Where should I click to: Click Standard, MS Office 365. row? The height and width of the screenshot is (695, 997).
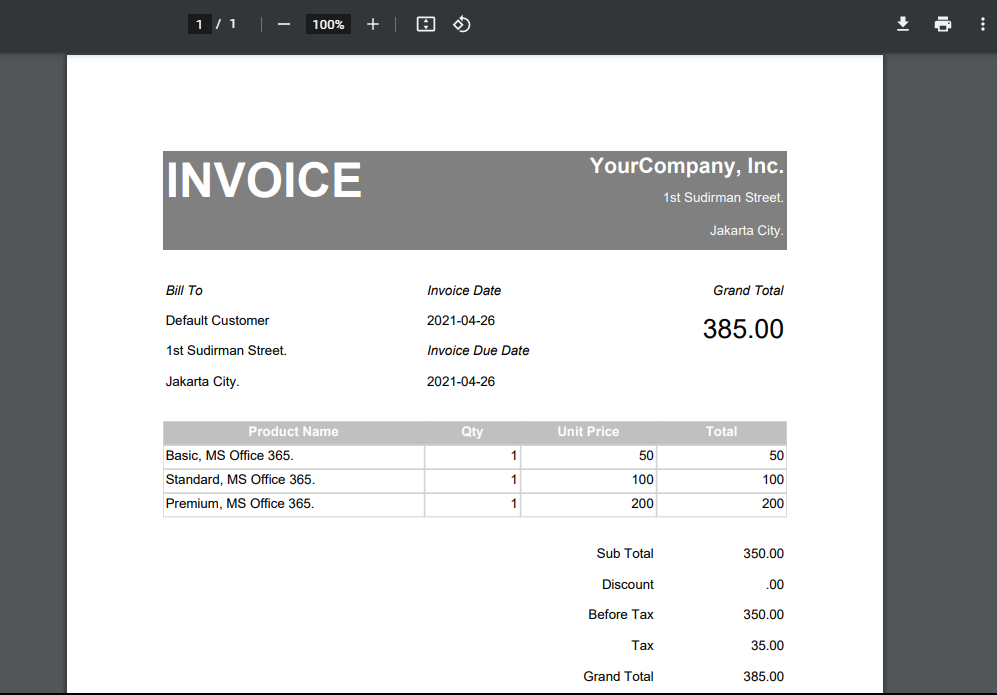[474, 480]
